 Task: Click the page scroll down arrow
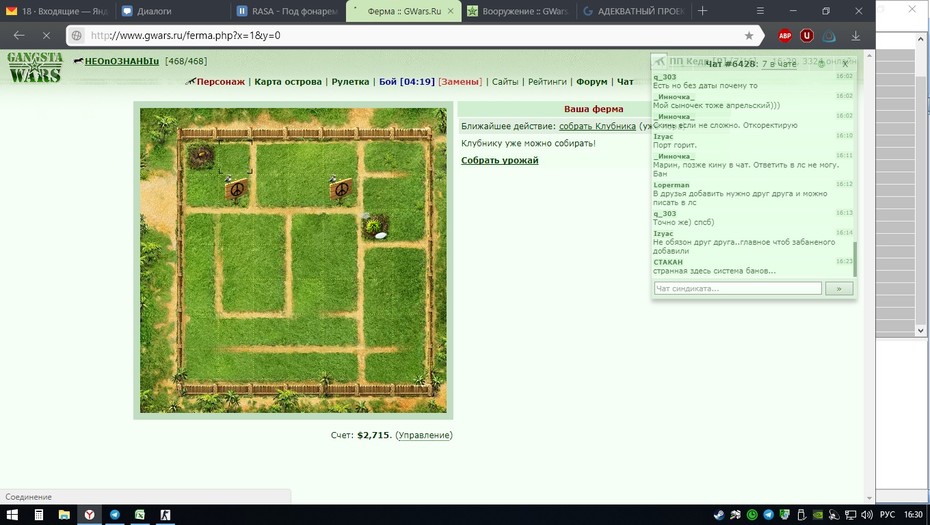[870, 498]
